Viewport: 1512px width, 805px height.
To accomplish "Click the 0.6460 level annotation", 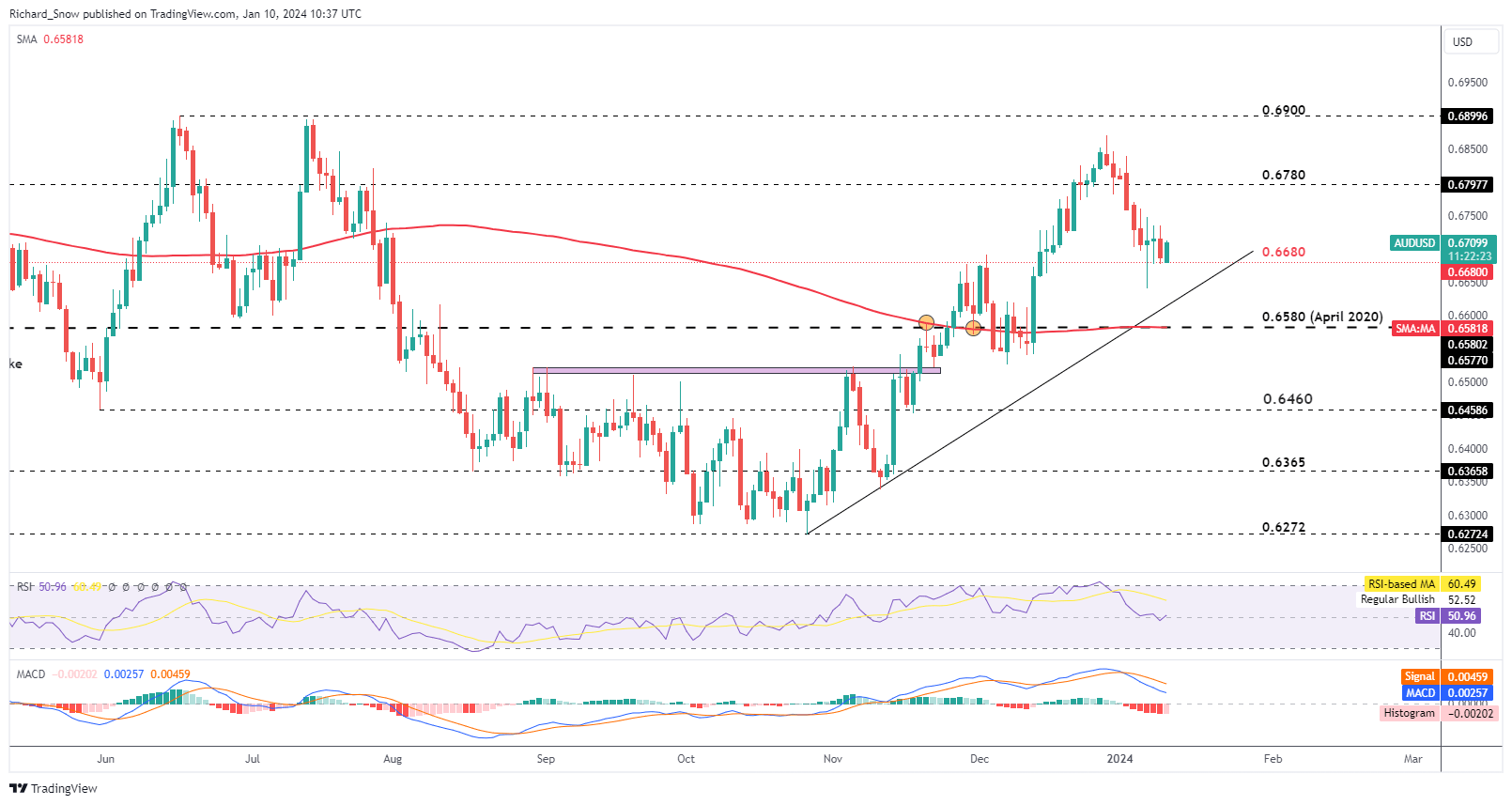I will [1288, 399].
